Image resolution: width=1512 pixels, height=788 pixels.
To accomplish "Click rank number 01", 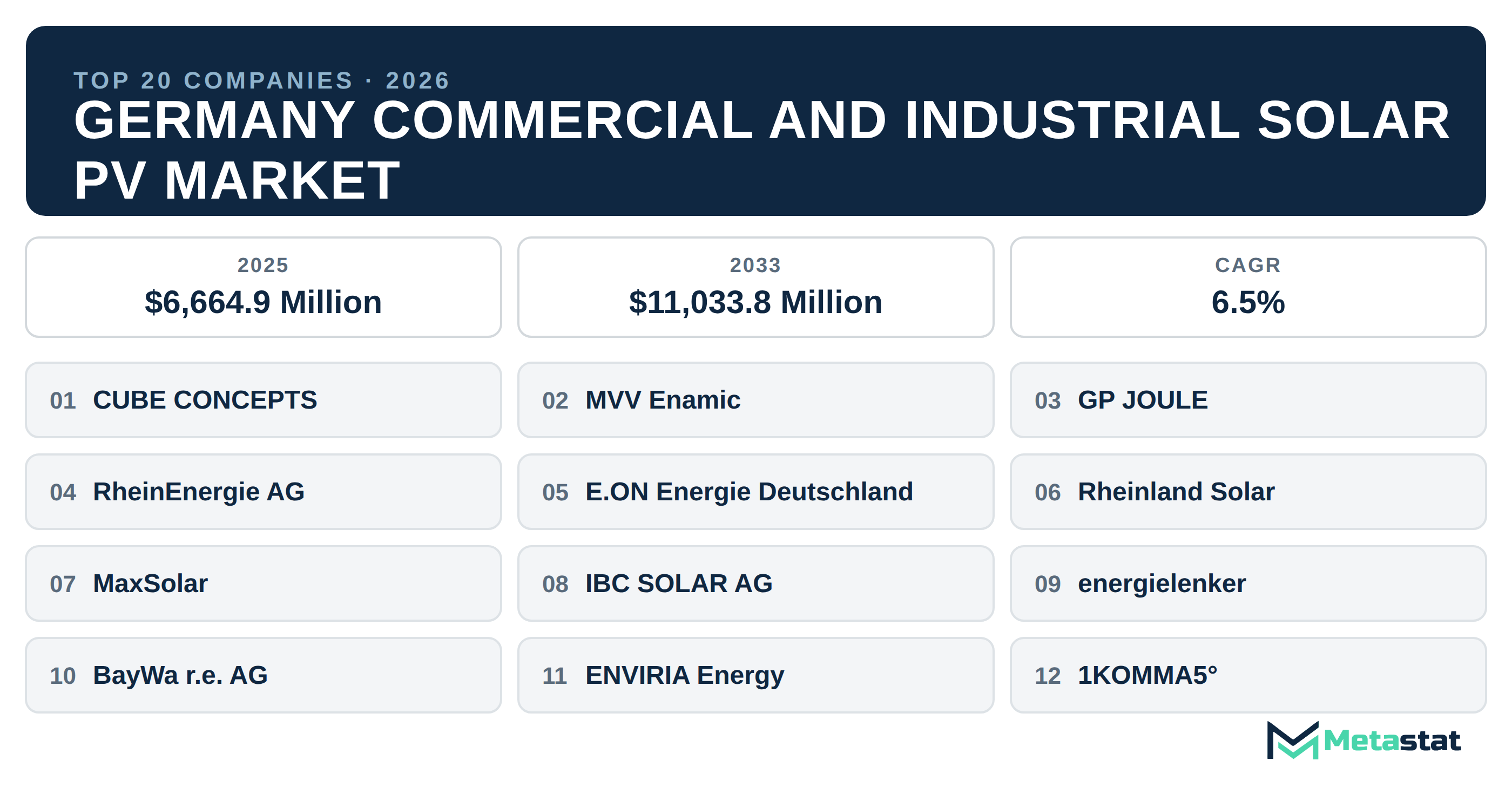I will click(63, 401).
